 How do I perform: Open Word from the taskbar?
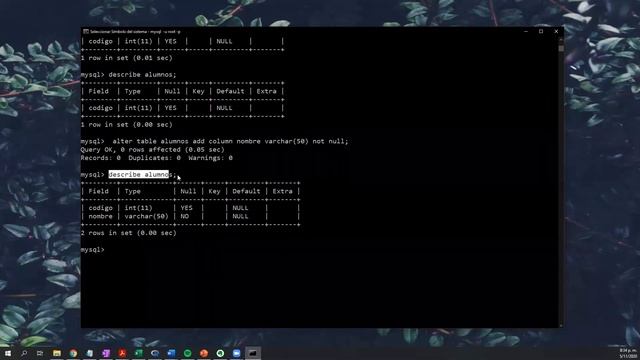click(x=171, y=353)
